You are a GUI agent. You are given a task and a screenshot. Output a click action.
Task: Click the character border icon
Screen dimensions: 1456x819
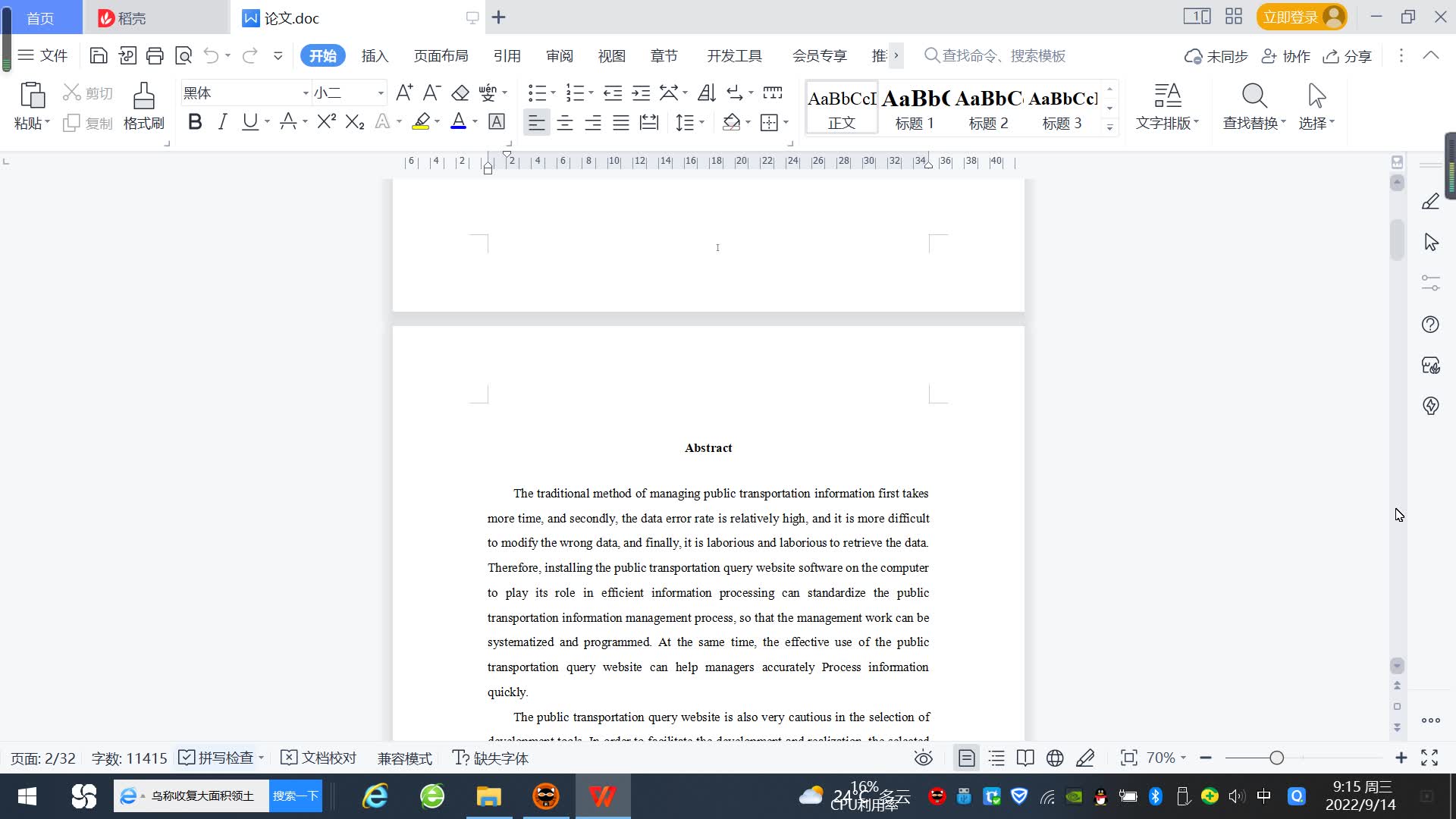point(497,121)
